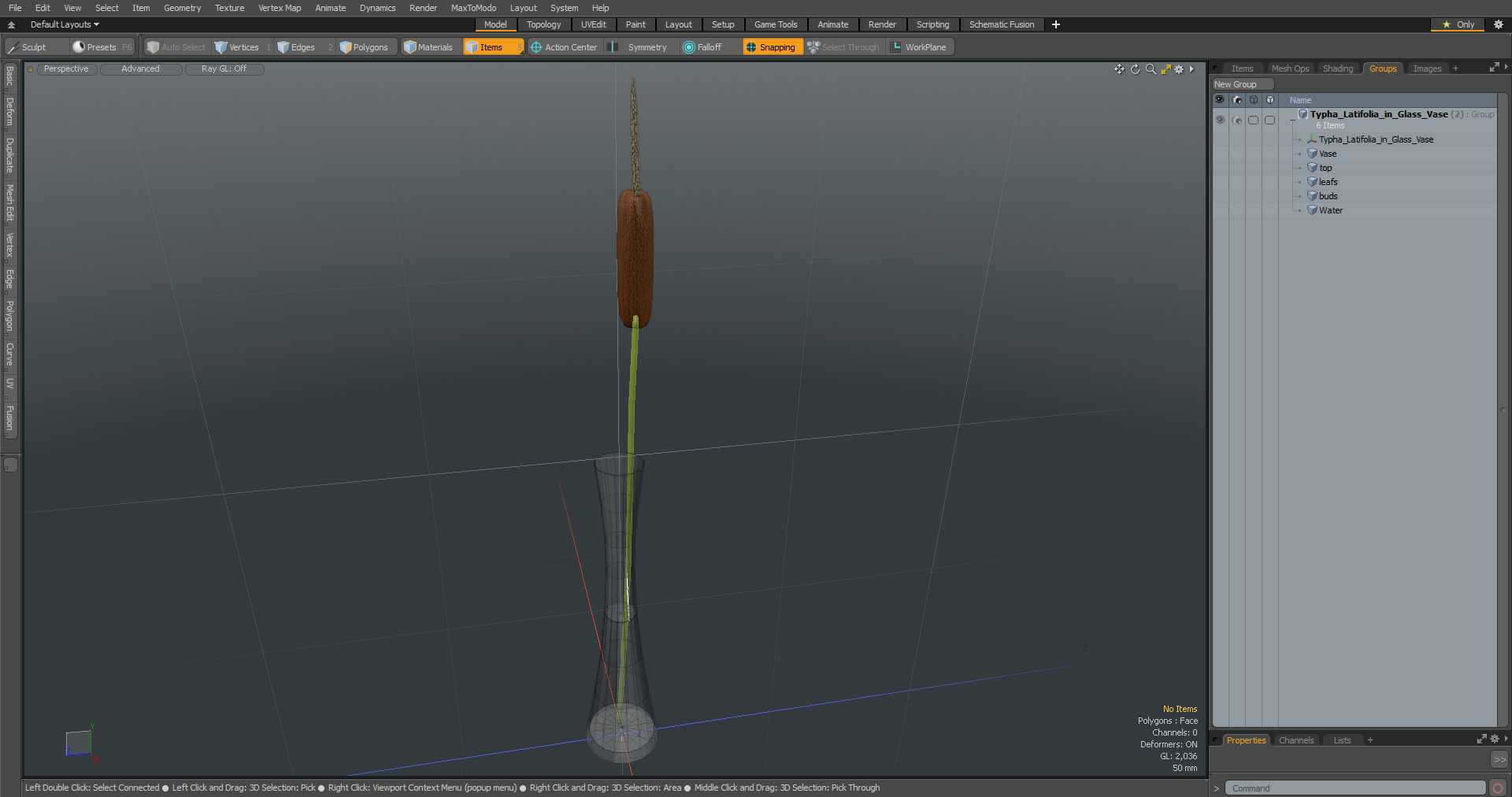Viewport: 1512px width, 797px height.
Task: Expand viewport options arrow
Action: pos(1191,69)
